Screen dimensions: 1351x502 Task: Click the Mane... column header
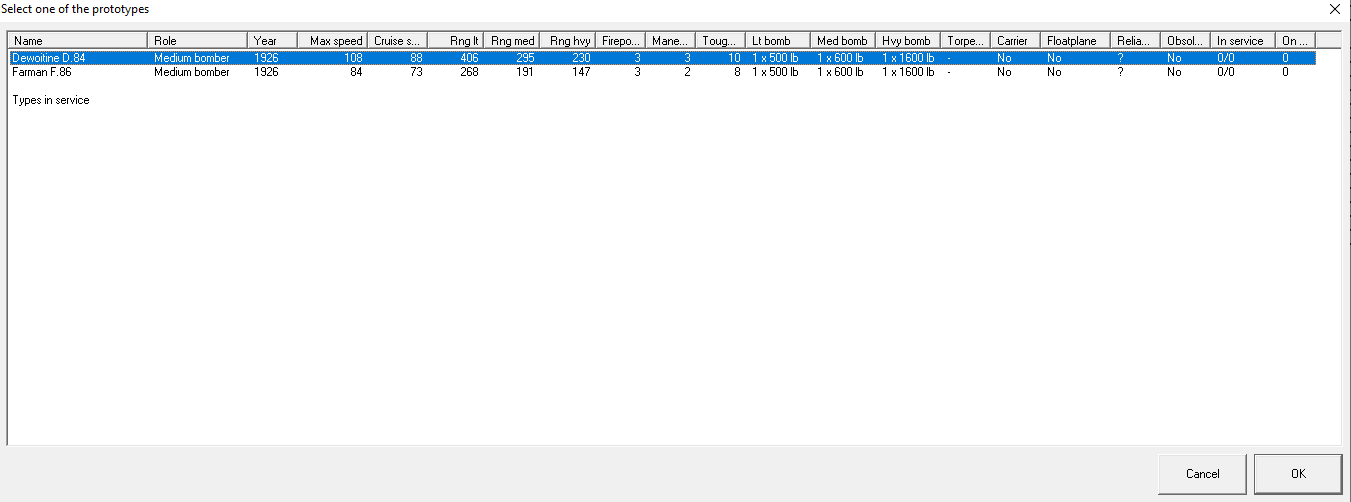(671, 41)
